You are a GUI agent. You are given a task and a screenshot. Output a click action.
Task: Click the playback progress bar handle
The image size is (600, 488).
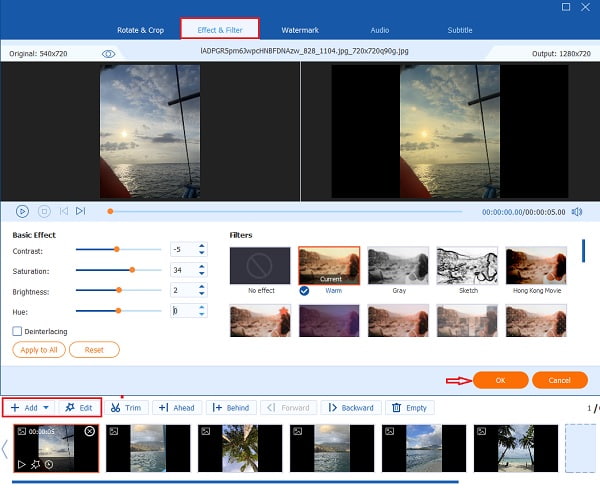tap(110, 211)
